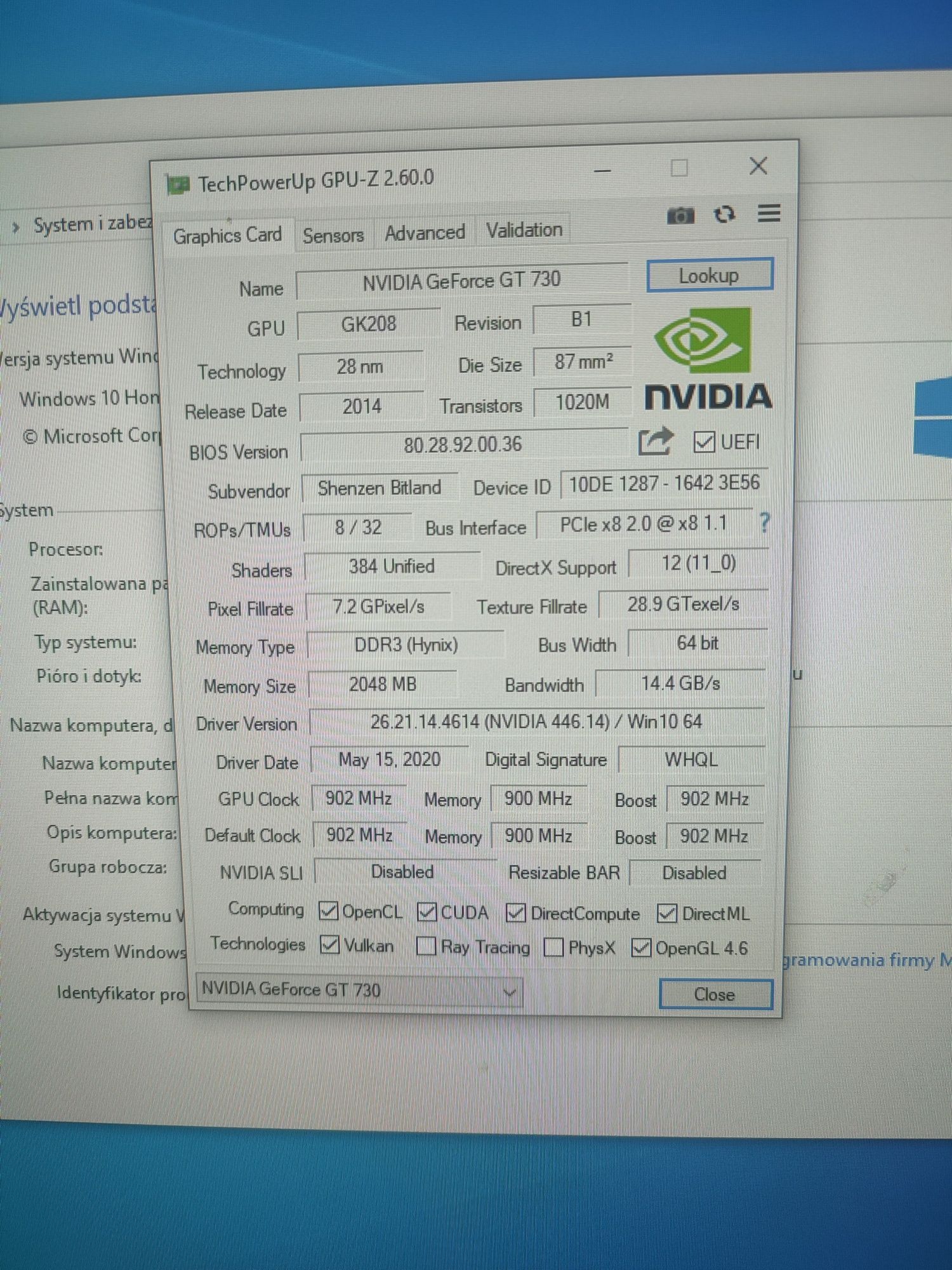
Task: Click the Device ID field 10DE 1287
Action: [x=664, y=484]
